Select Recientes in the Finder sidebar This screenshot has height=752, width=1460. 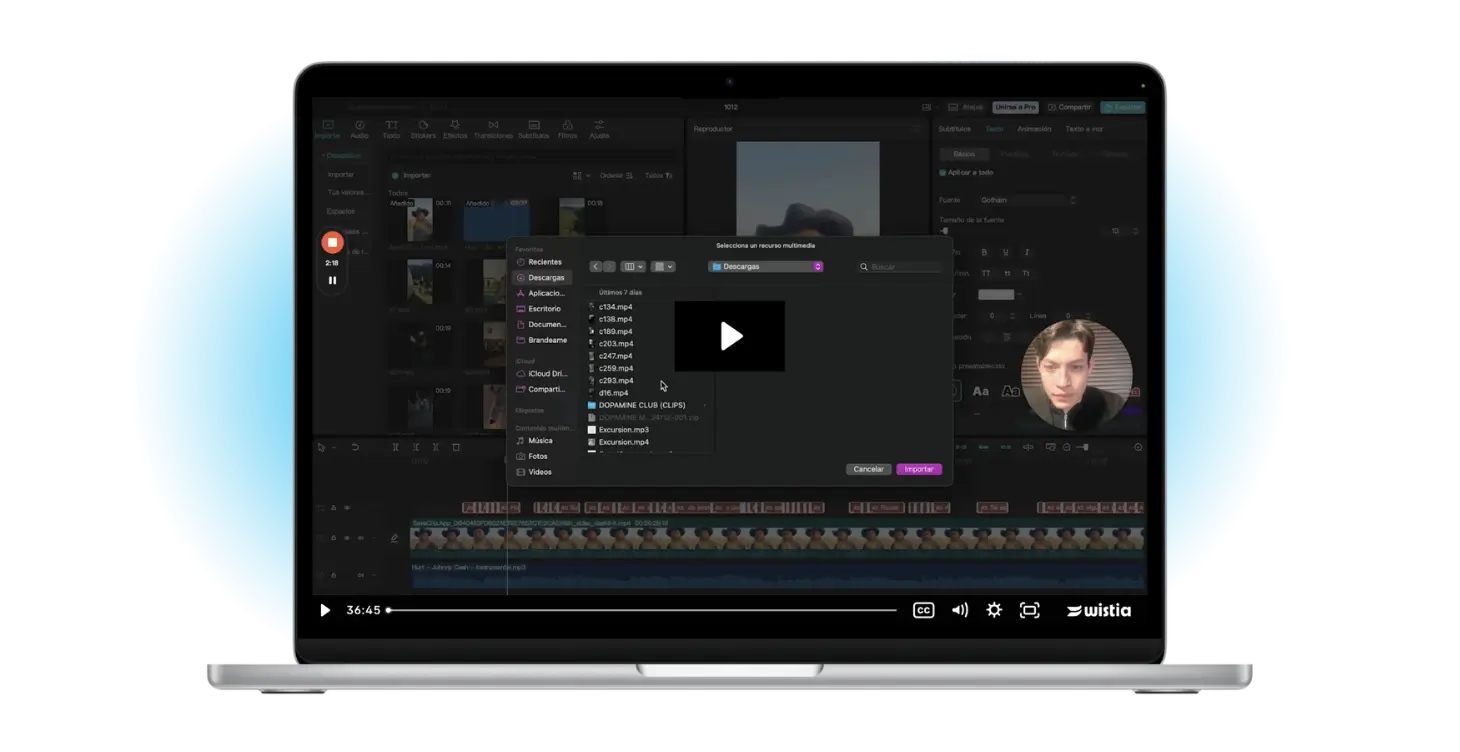pyautogui.click(x=544, y=262)
